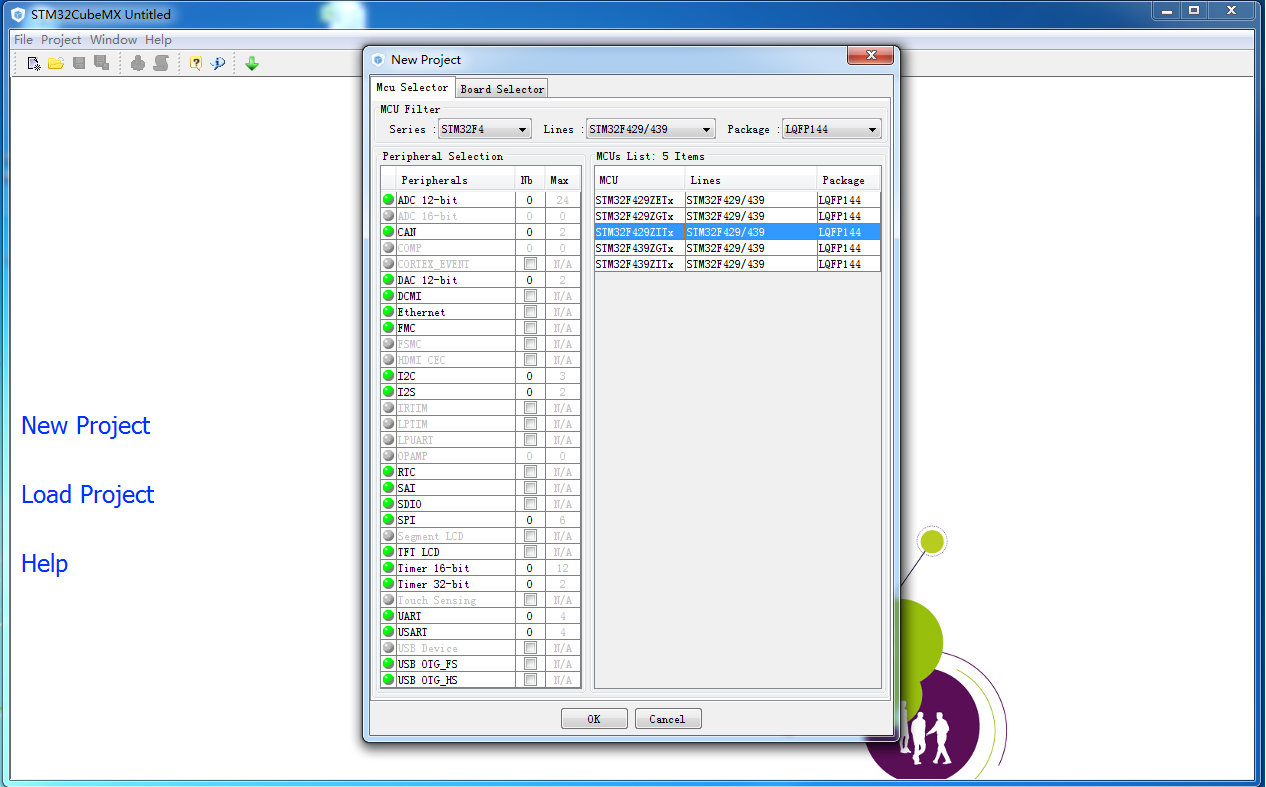This screenshot has width=1266, height=787.
Task: Open the Help question-mark toolbar icon
Action: (196, 63)
